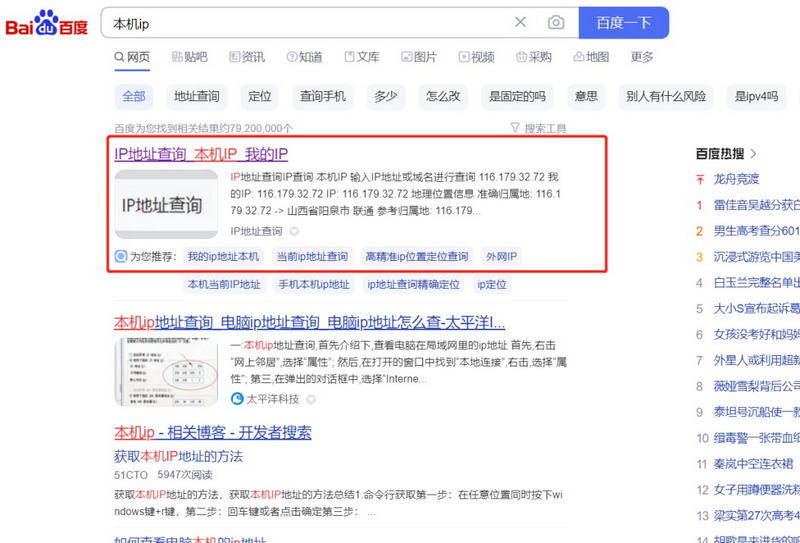Select the 多少 filter chip
This screenshot has width=800, height=543.
386,96
